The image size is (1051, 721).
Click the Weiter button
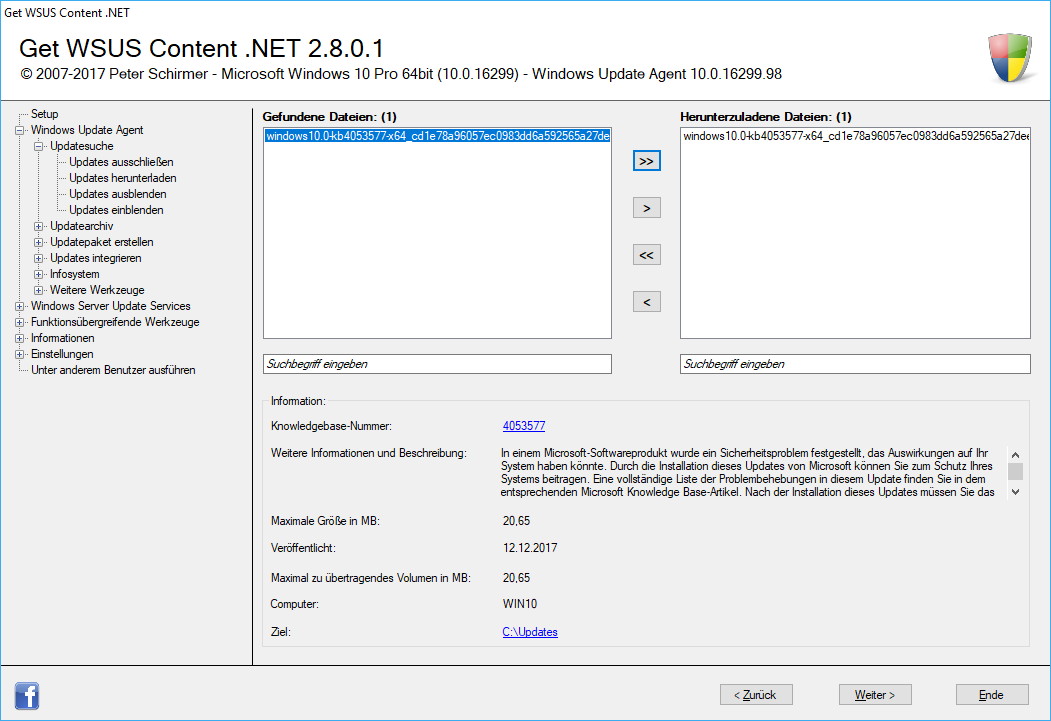point(875,695)
